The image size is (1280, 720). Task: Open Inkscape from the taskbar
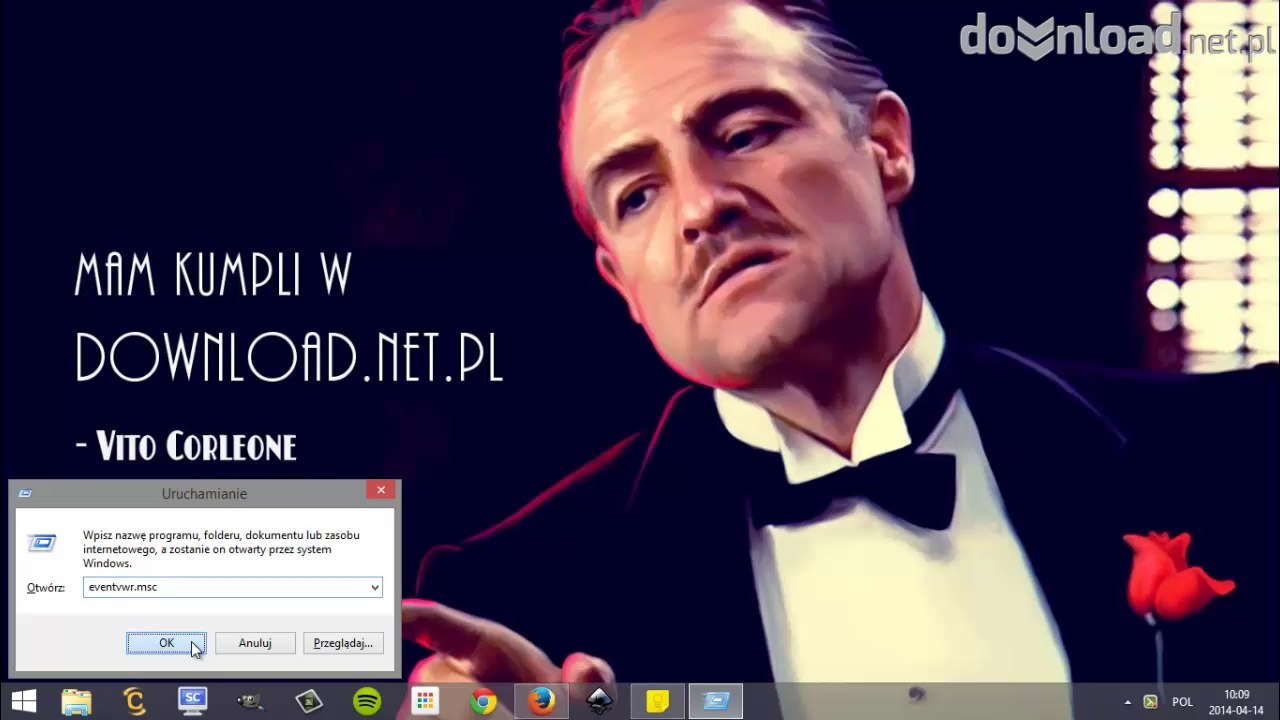click(599, 701)
